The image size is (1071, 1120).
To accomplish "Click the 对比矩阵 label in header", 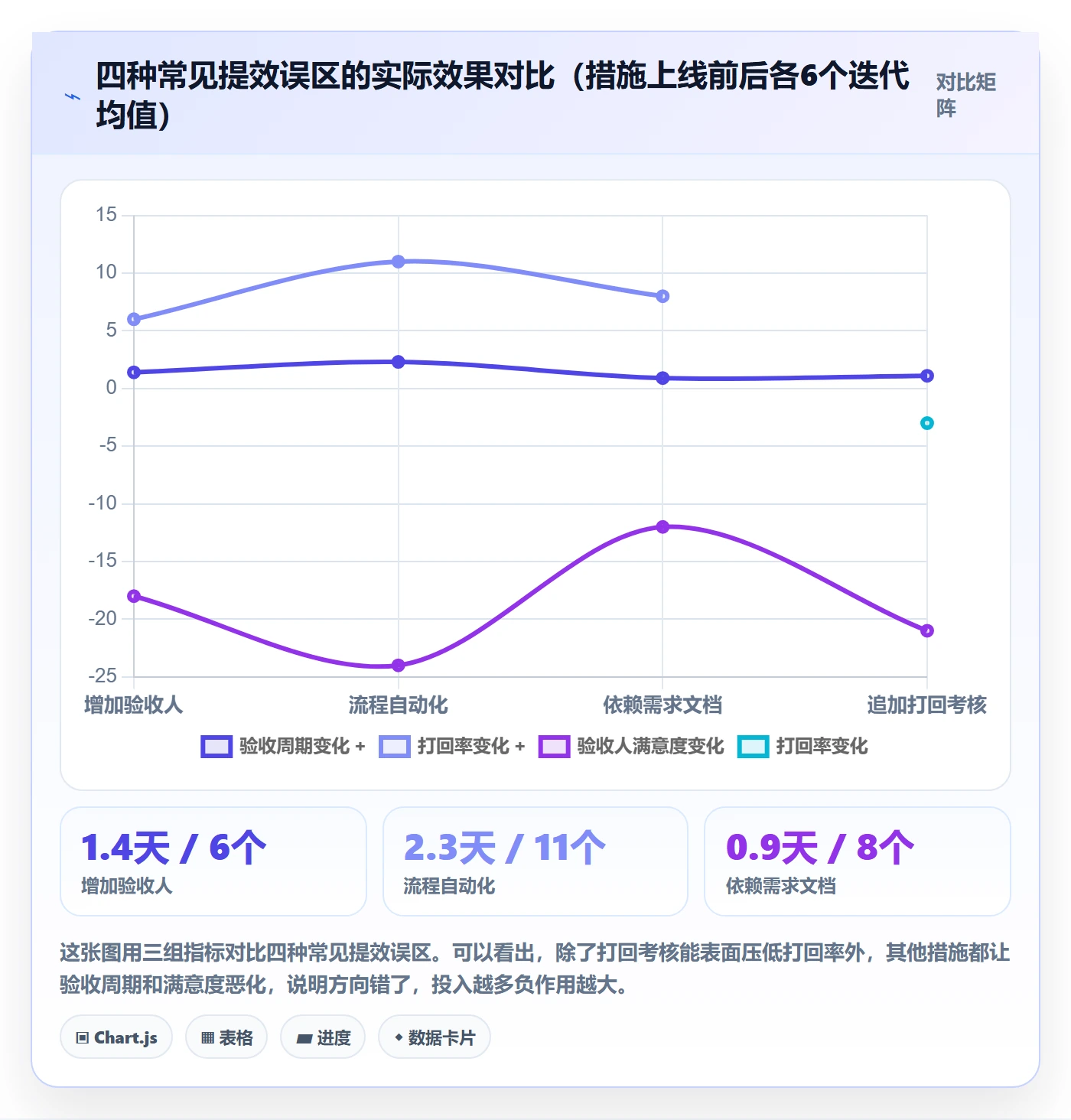I will 965,96.
